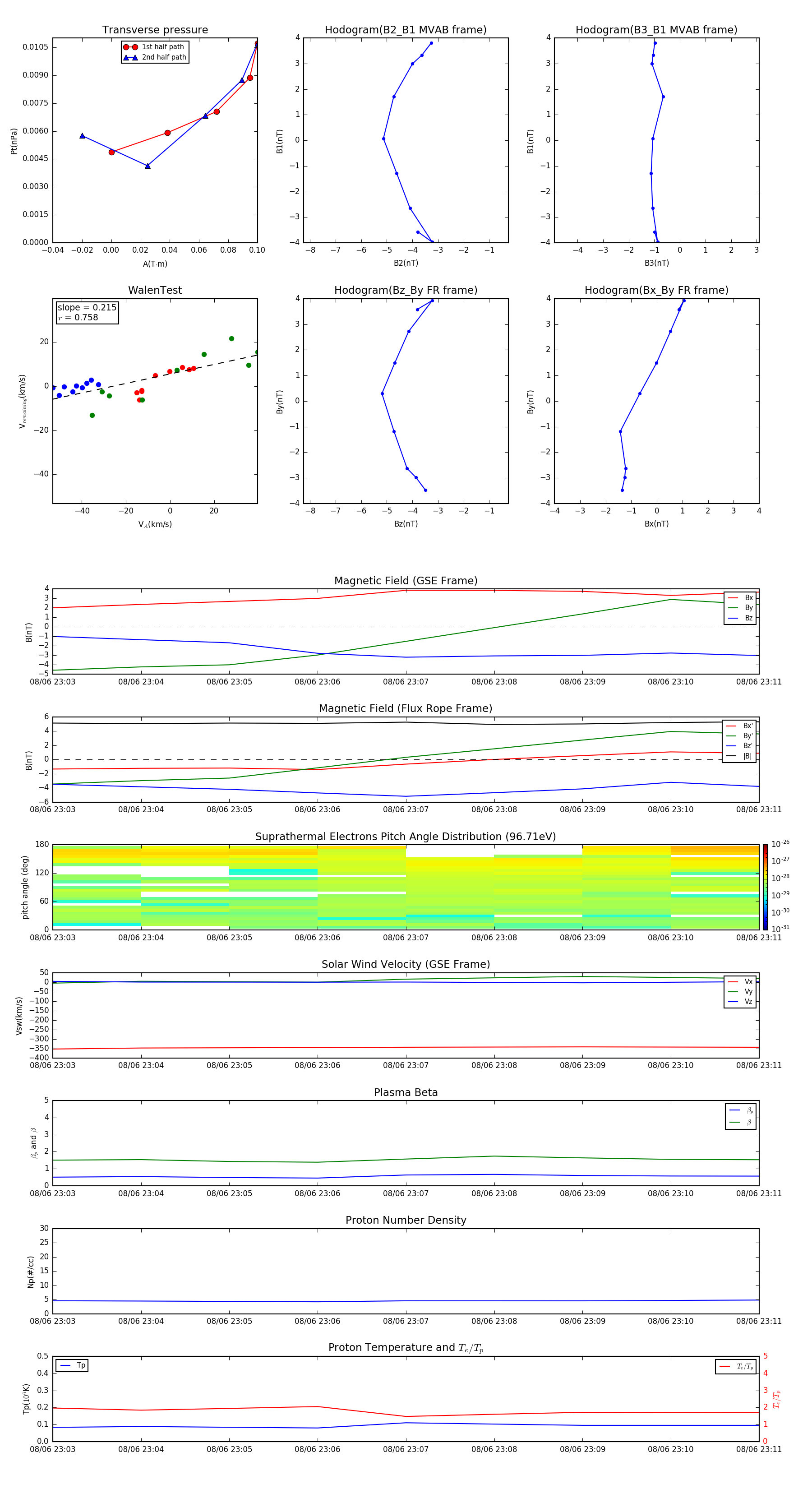Click the Hodogram(B3_B1 MVAB frame) title
812x1489 pixels.
(x=656, y=30)
